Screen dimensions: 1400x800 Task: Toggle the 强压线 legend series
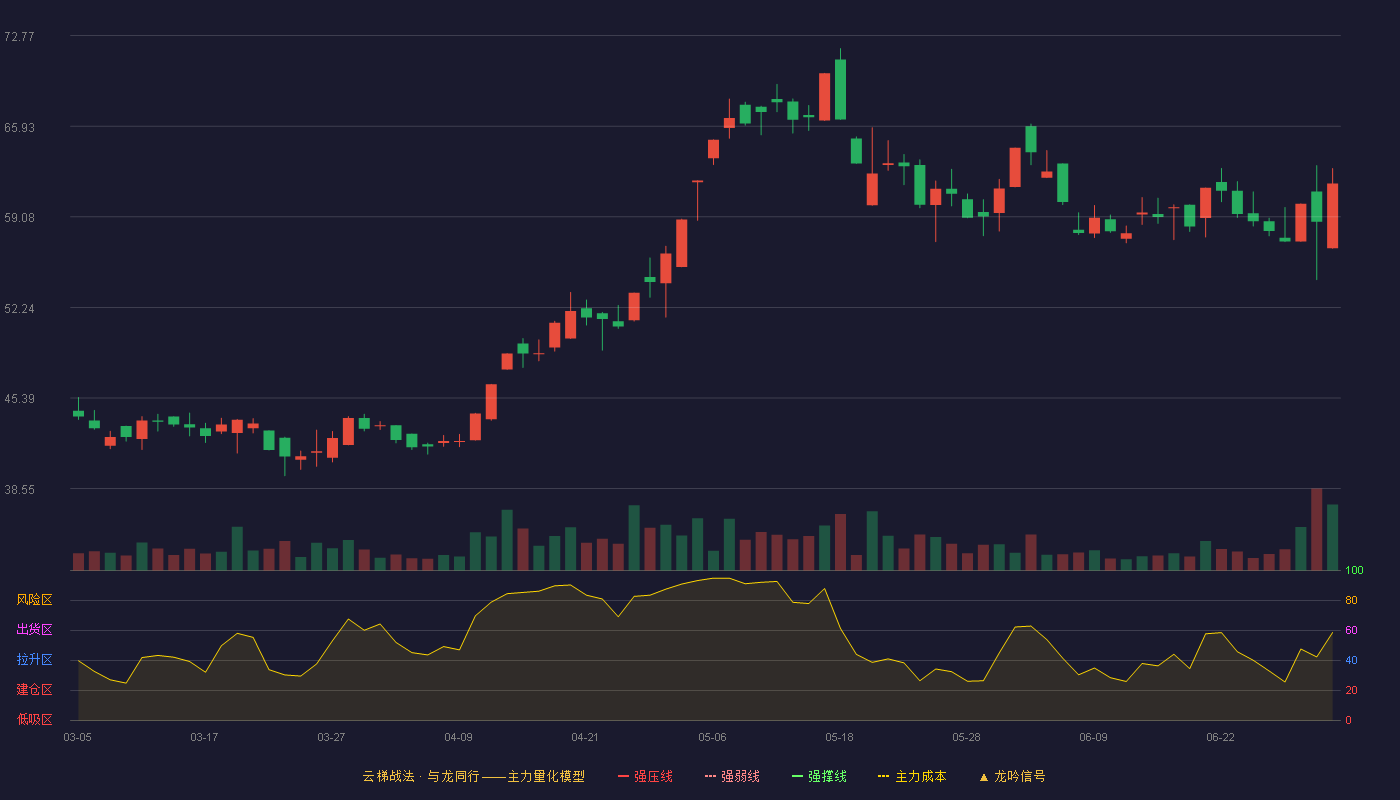(645, 776)
